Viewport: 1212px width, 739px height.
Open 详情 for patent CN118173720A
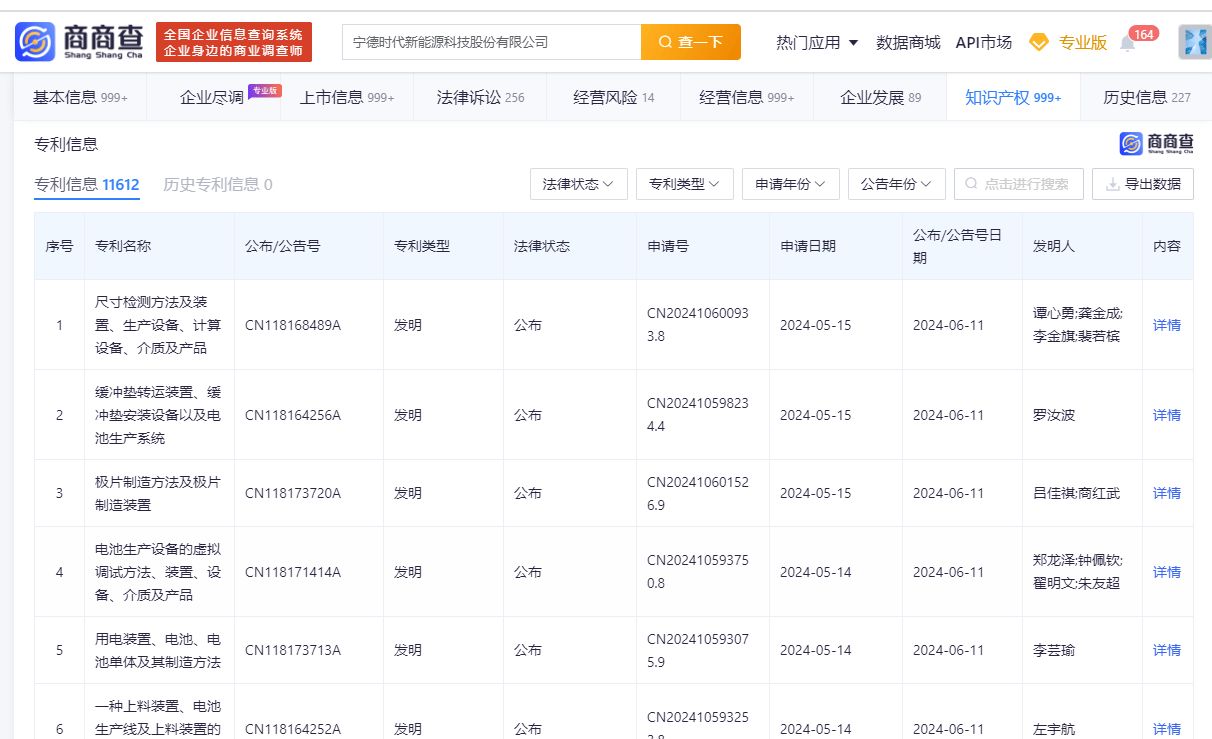click(x=1167, y=493)
